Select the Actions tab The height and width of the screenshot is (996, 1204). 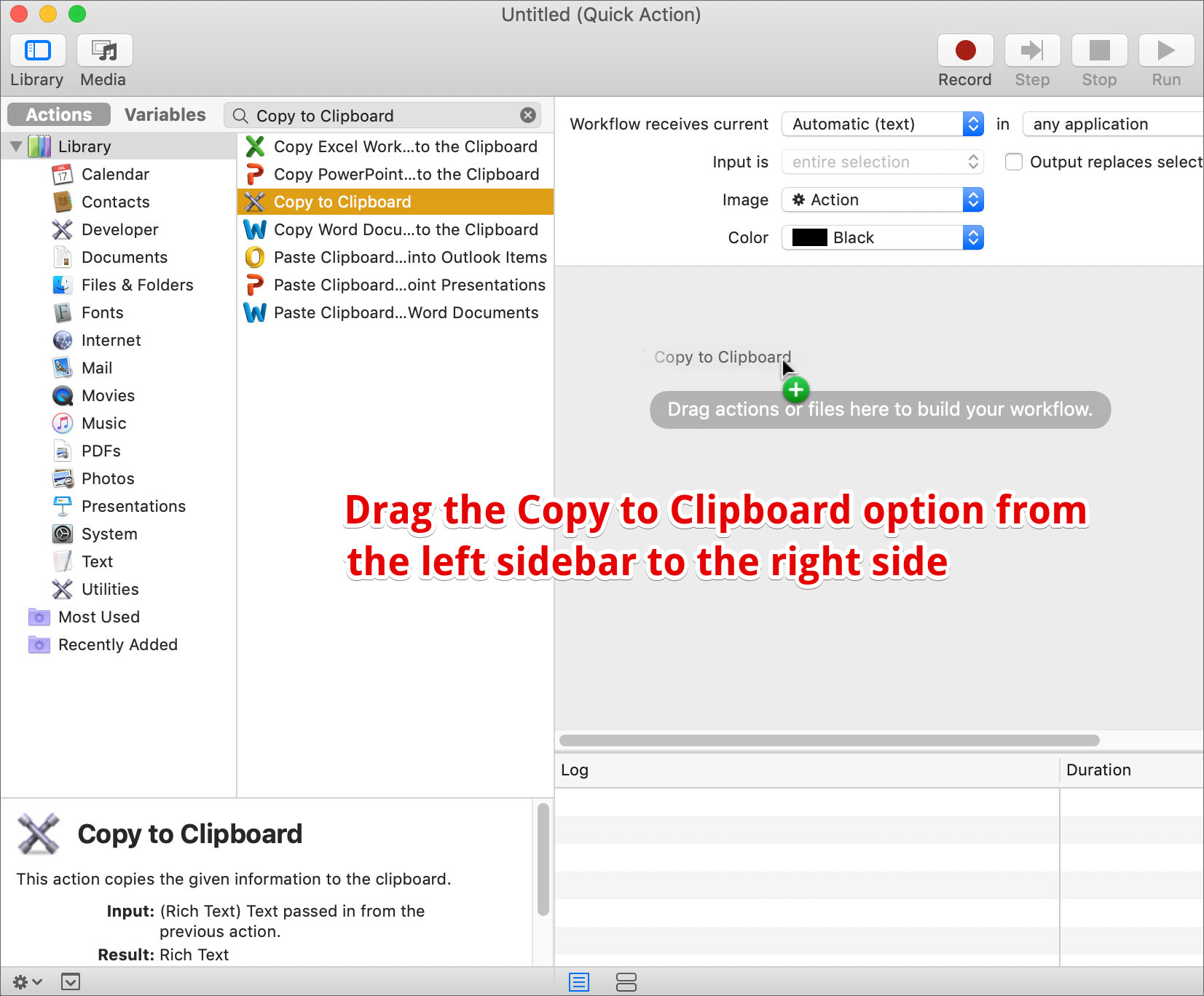58,114
